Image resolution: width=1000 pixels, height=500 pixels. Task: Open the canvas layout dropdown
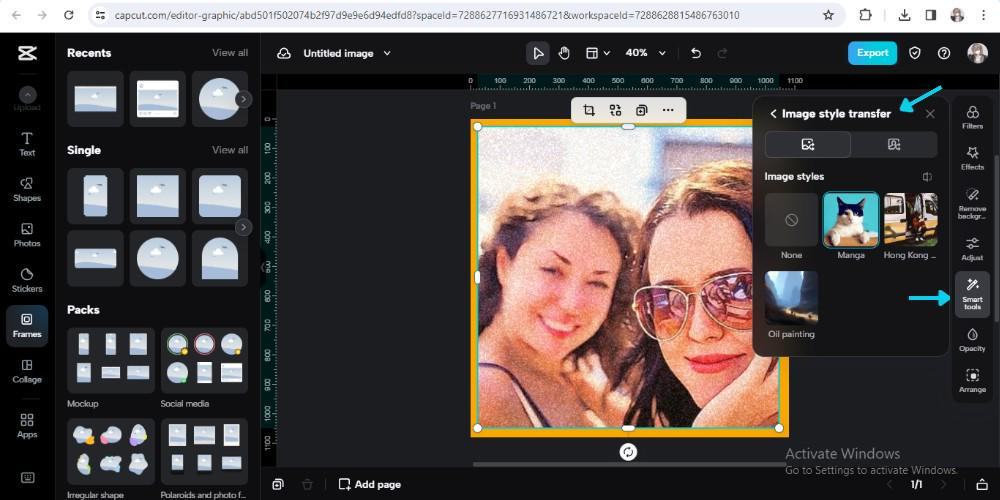[x=598, y=54]
